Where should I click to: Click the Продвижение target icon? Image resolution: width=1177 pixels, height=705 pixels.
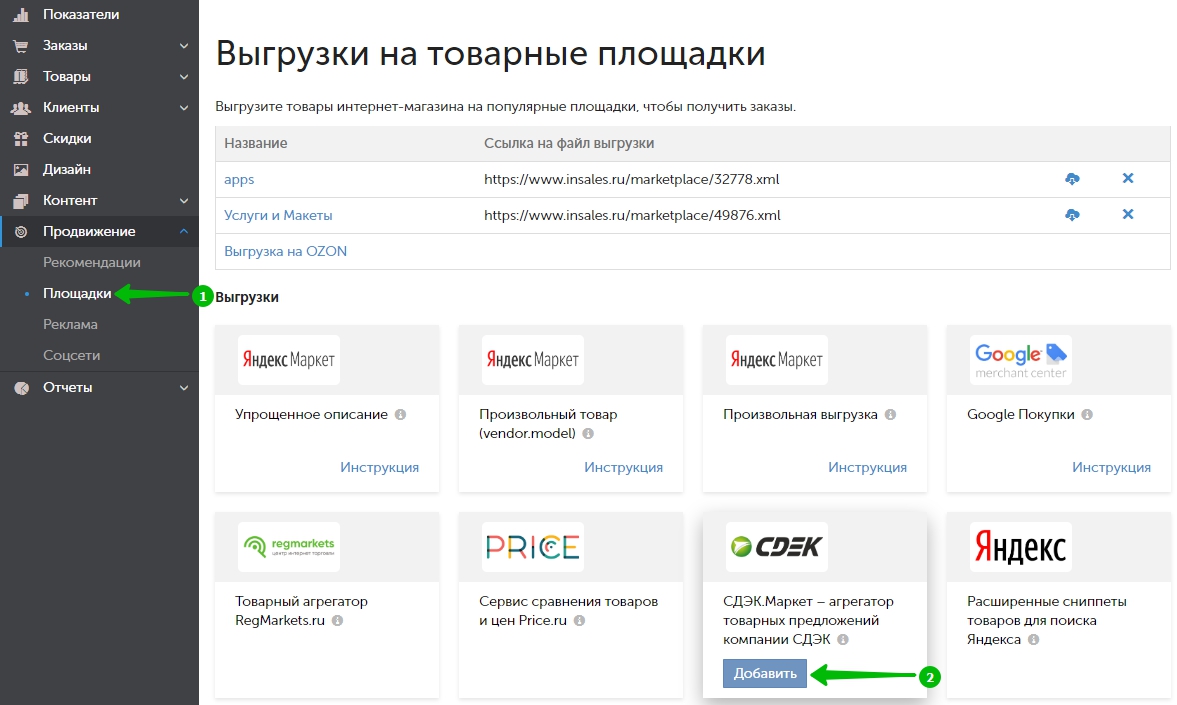point(21,232)
